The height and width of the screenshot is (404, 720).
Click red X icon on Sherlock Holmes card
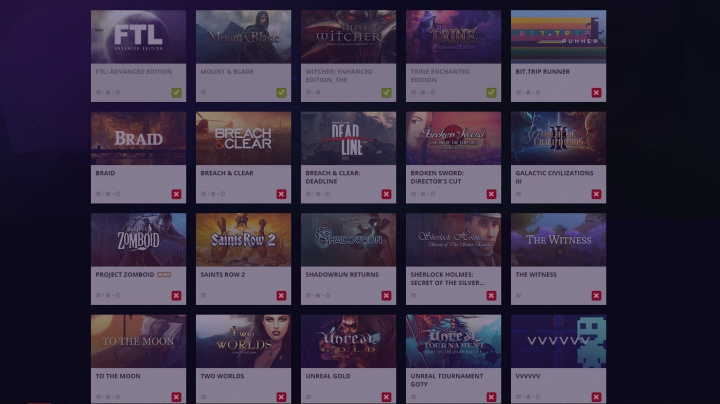pyautogui.click(x=491, y=296)
